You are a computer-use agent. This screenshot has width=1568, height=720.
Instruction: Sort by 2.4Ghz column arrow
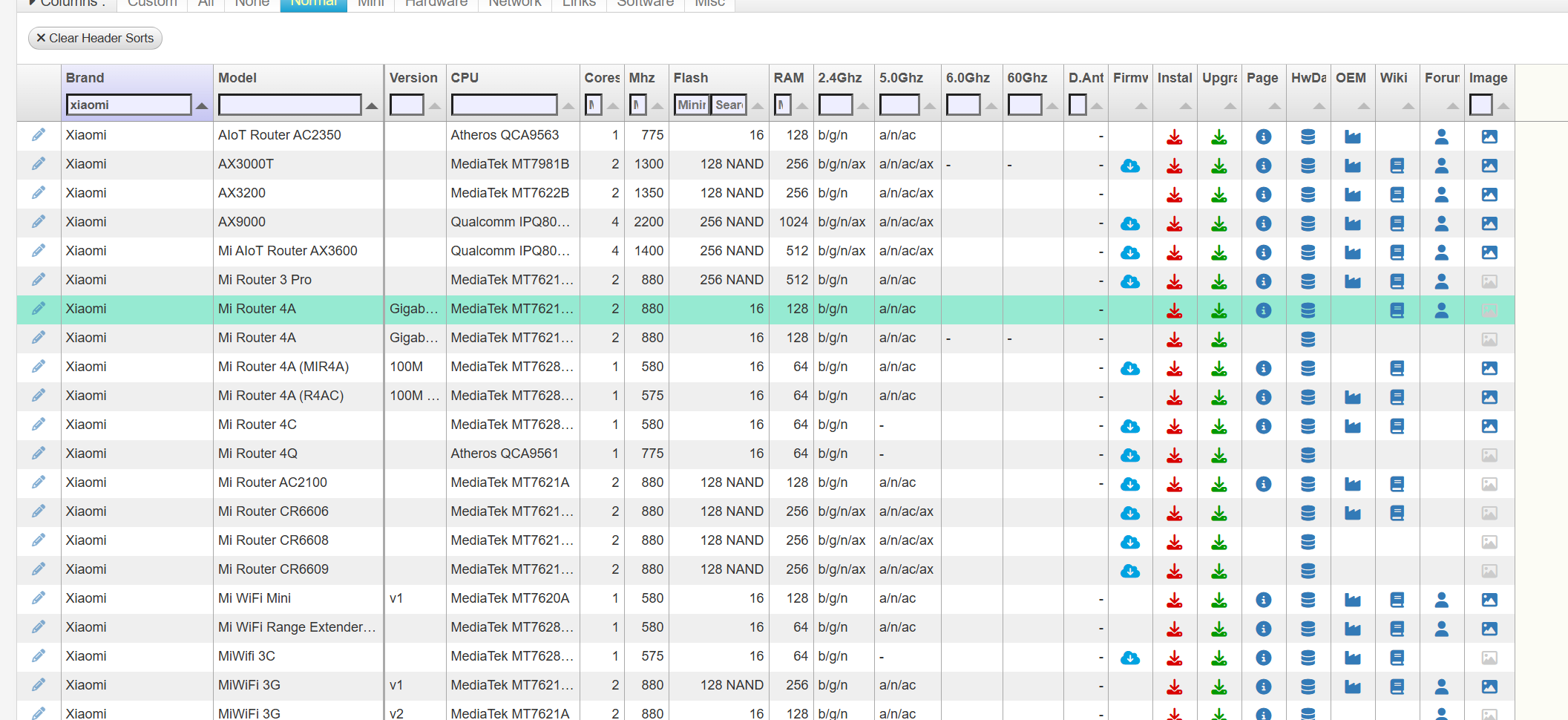863,106
